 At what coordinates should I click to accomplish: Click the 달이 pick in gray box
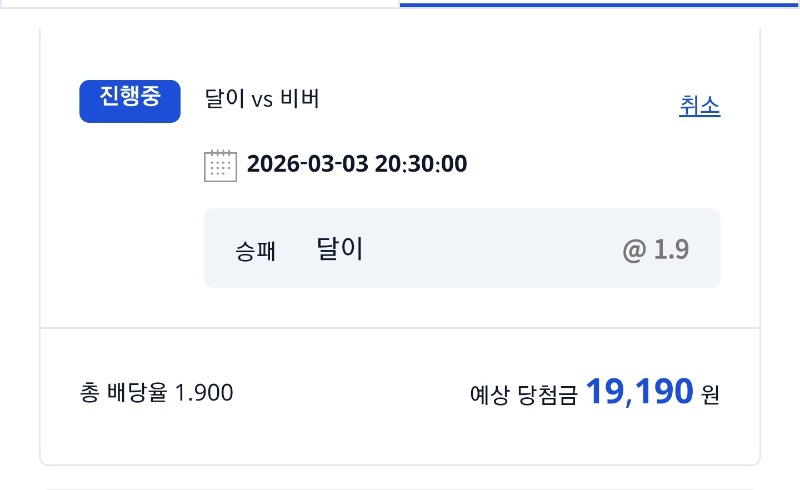pos(339,249)
